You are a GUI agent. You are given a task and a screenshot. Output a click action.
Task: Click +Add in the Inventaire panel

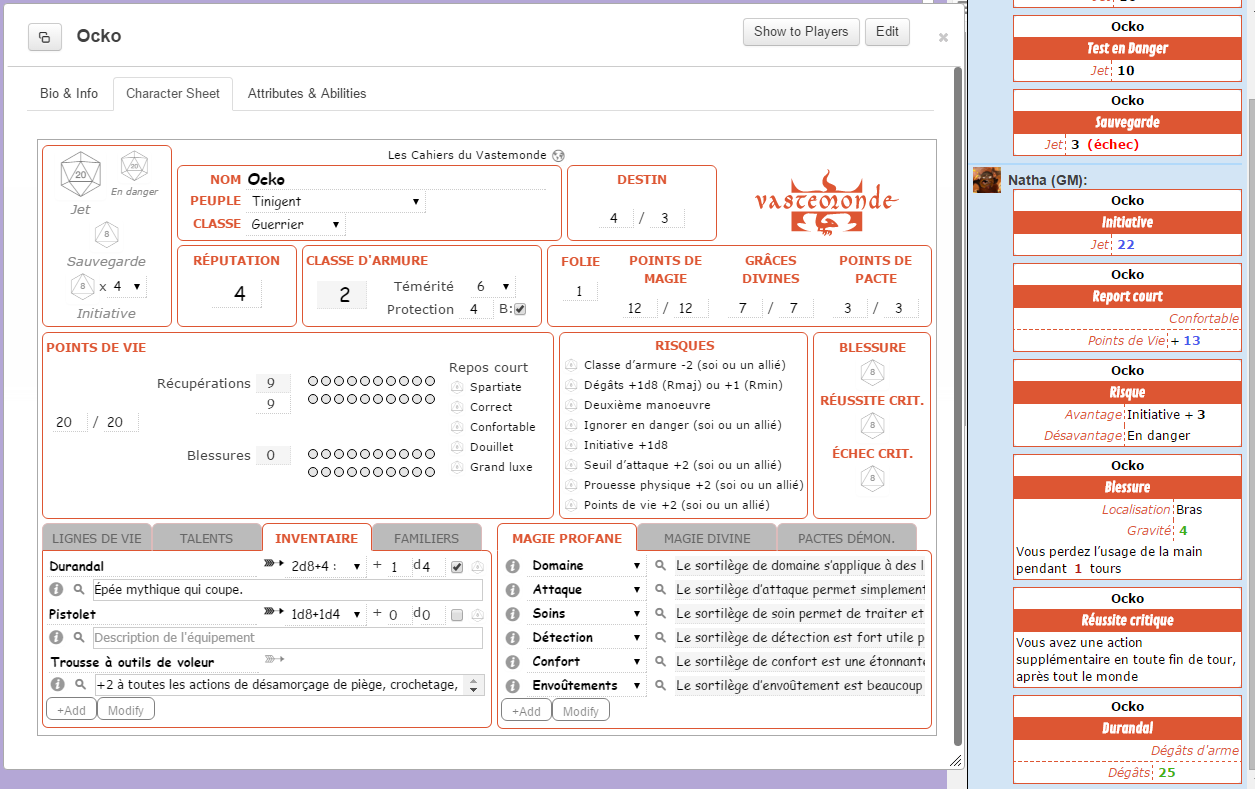click(x=71, y=710)
